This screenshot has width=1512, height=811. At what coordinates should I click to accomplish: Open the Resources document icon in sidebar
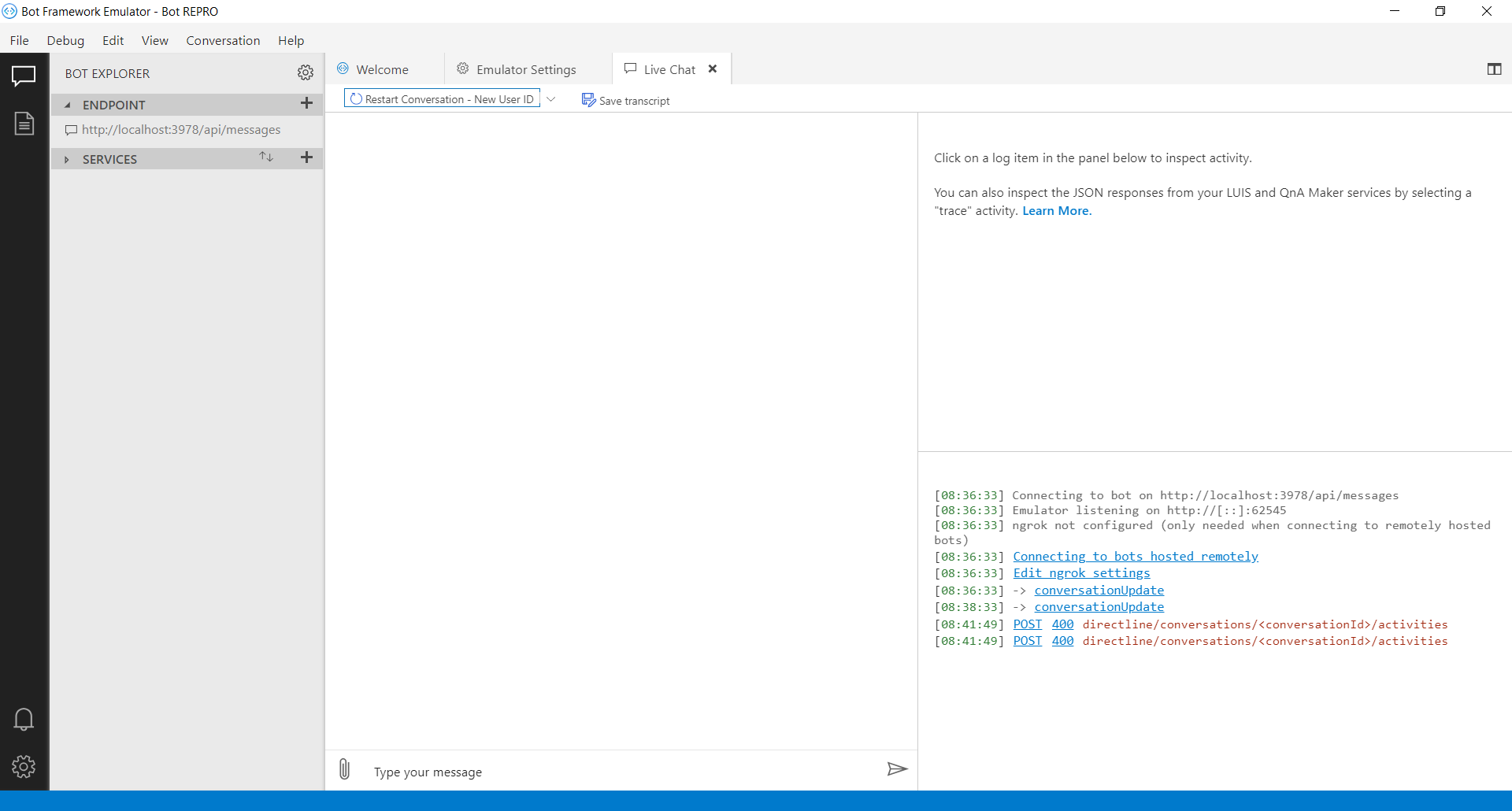coord(24,124)
